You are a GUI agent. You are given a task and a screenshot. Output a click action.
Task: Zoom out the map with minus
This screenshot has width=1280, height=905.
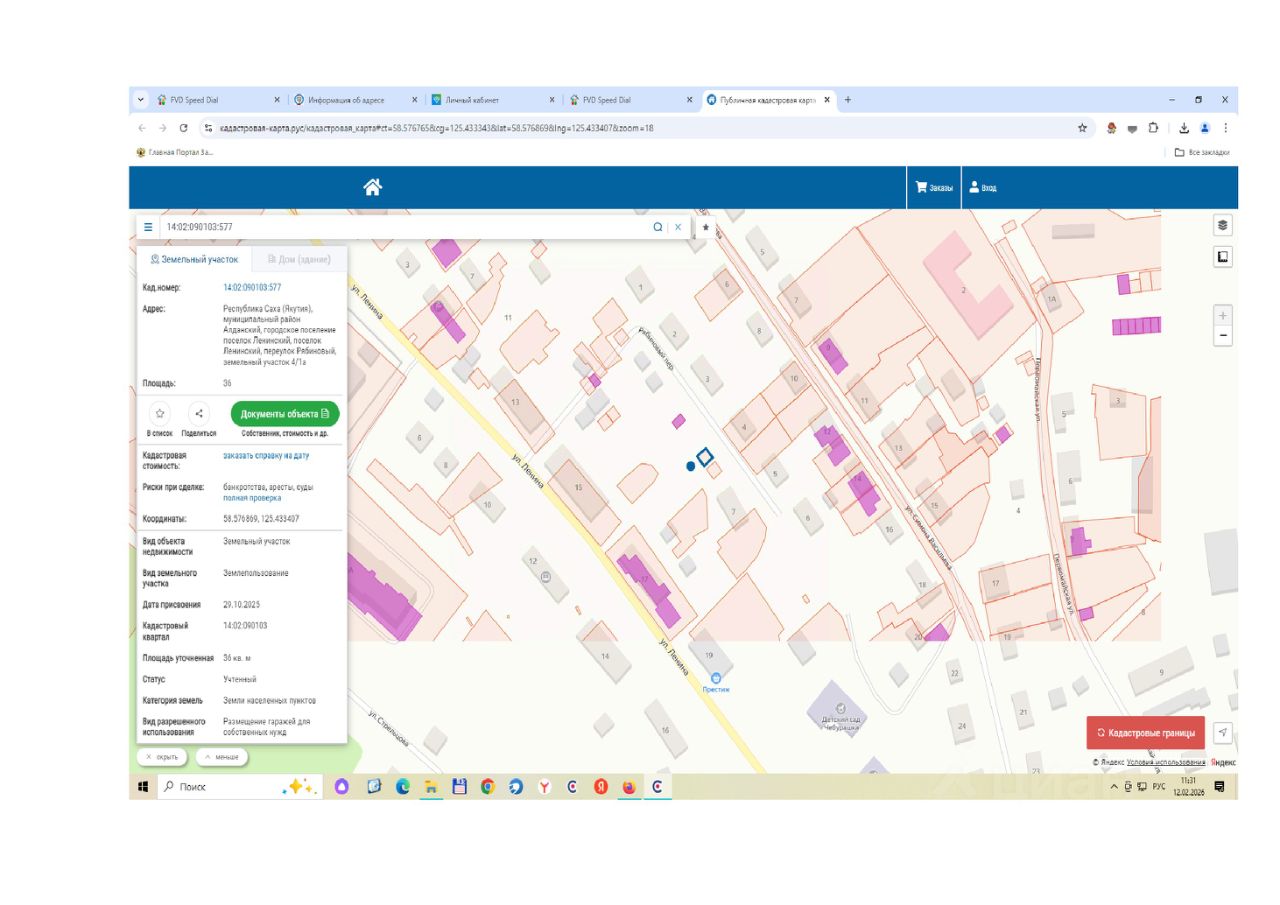pos(1222,336)
